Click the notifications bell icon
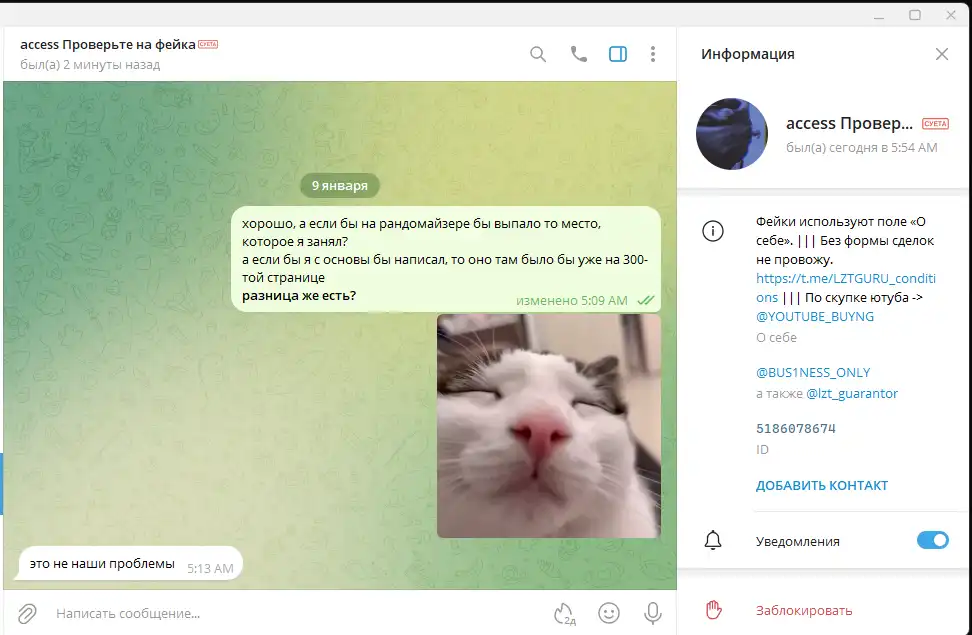 coord(713,541)
